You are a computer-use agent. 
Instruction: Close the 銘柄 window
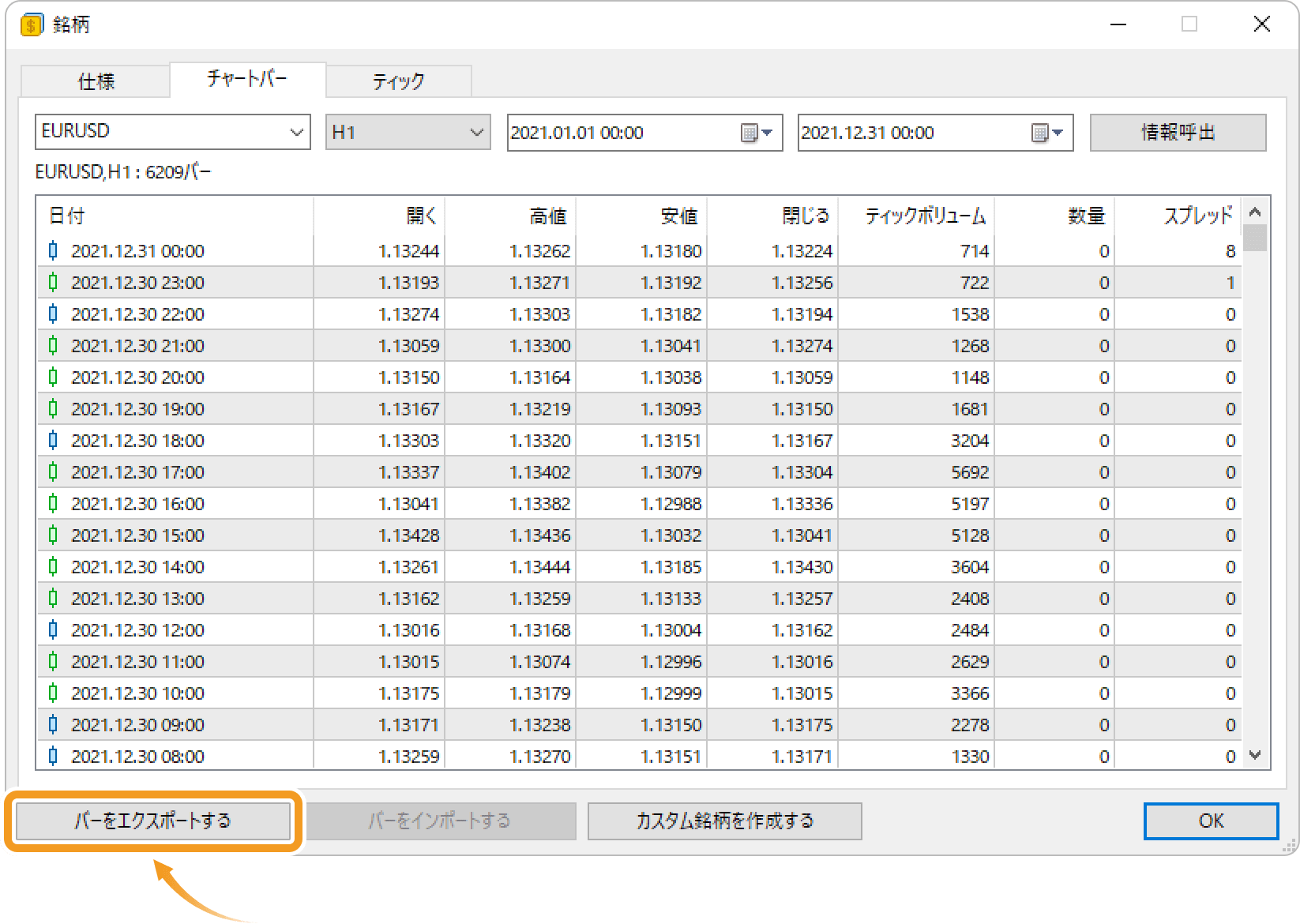click(x=1261, y=24)
